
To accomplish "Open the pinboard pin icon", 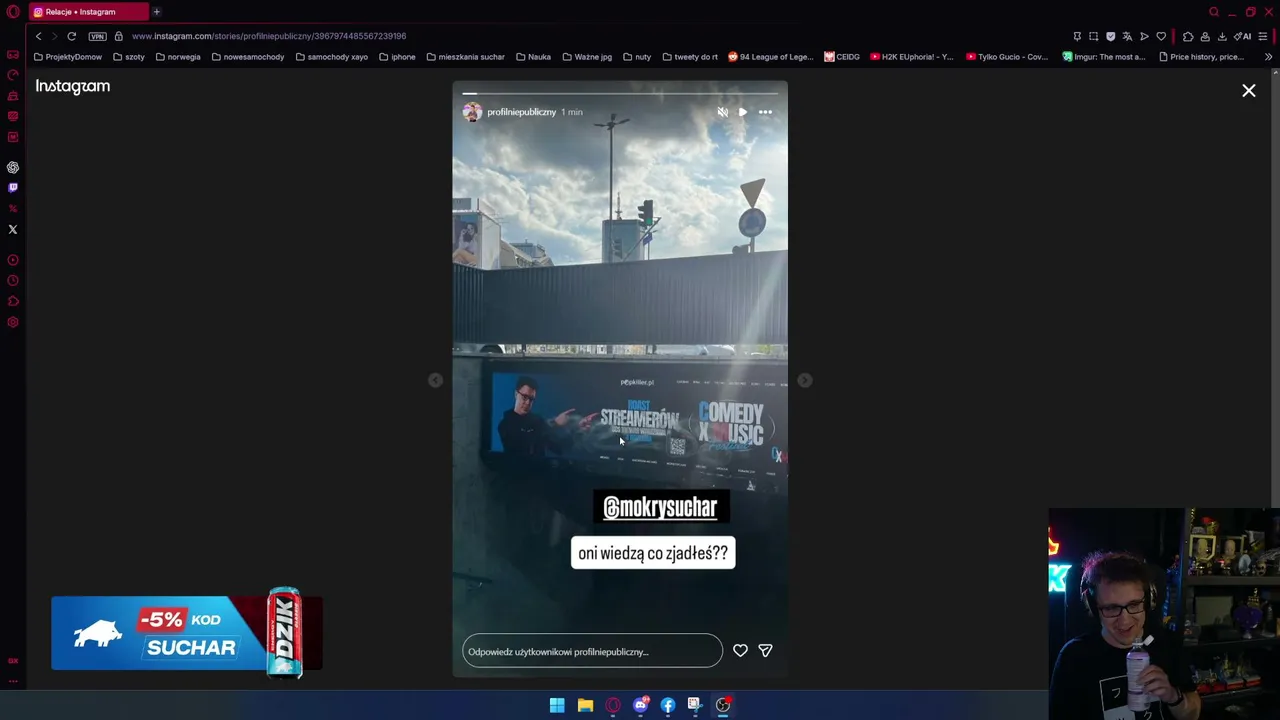I will click(x=1077, y=36).
